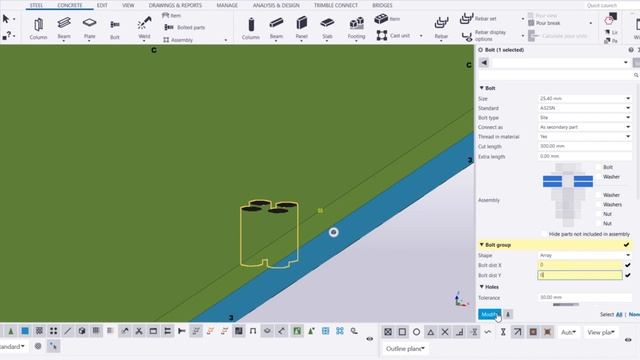640x360 pixels.
Task: Uncheck the Bolt group section checkmark
Action: [627, 245]
